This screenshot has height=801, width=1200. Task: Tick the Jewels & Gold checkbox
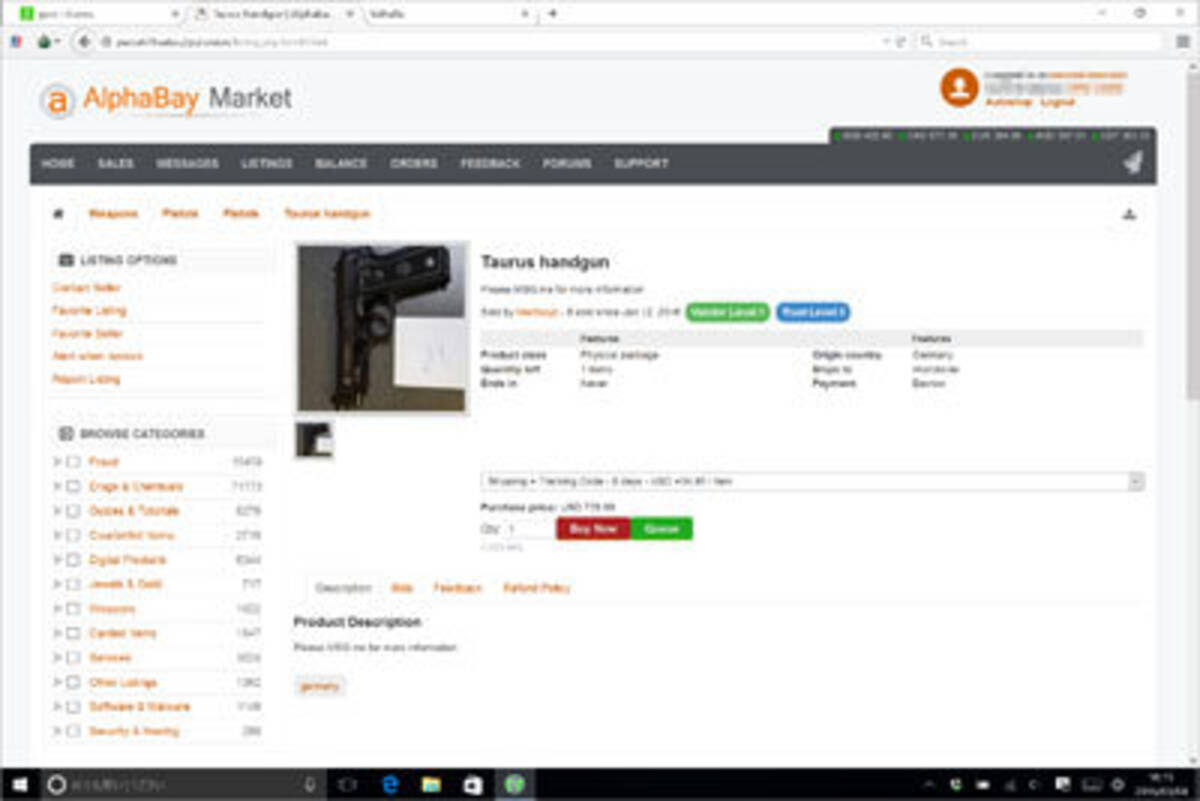click(x=73, y=584)
